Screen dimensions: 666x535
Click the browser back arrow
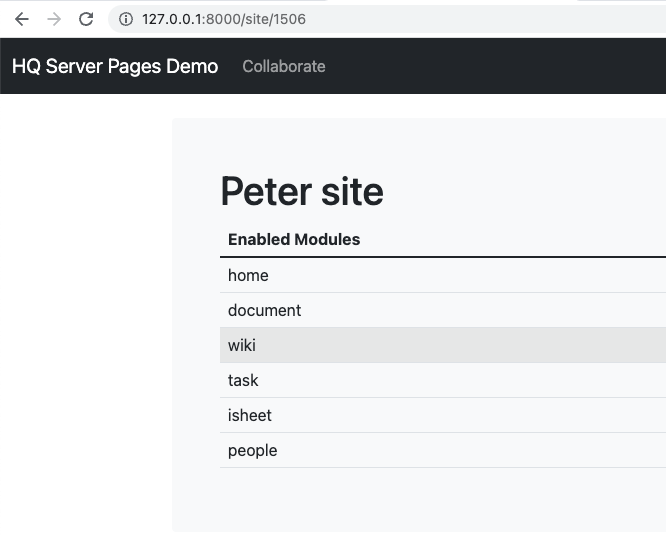pos(22,19)
